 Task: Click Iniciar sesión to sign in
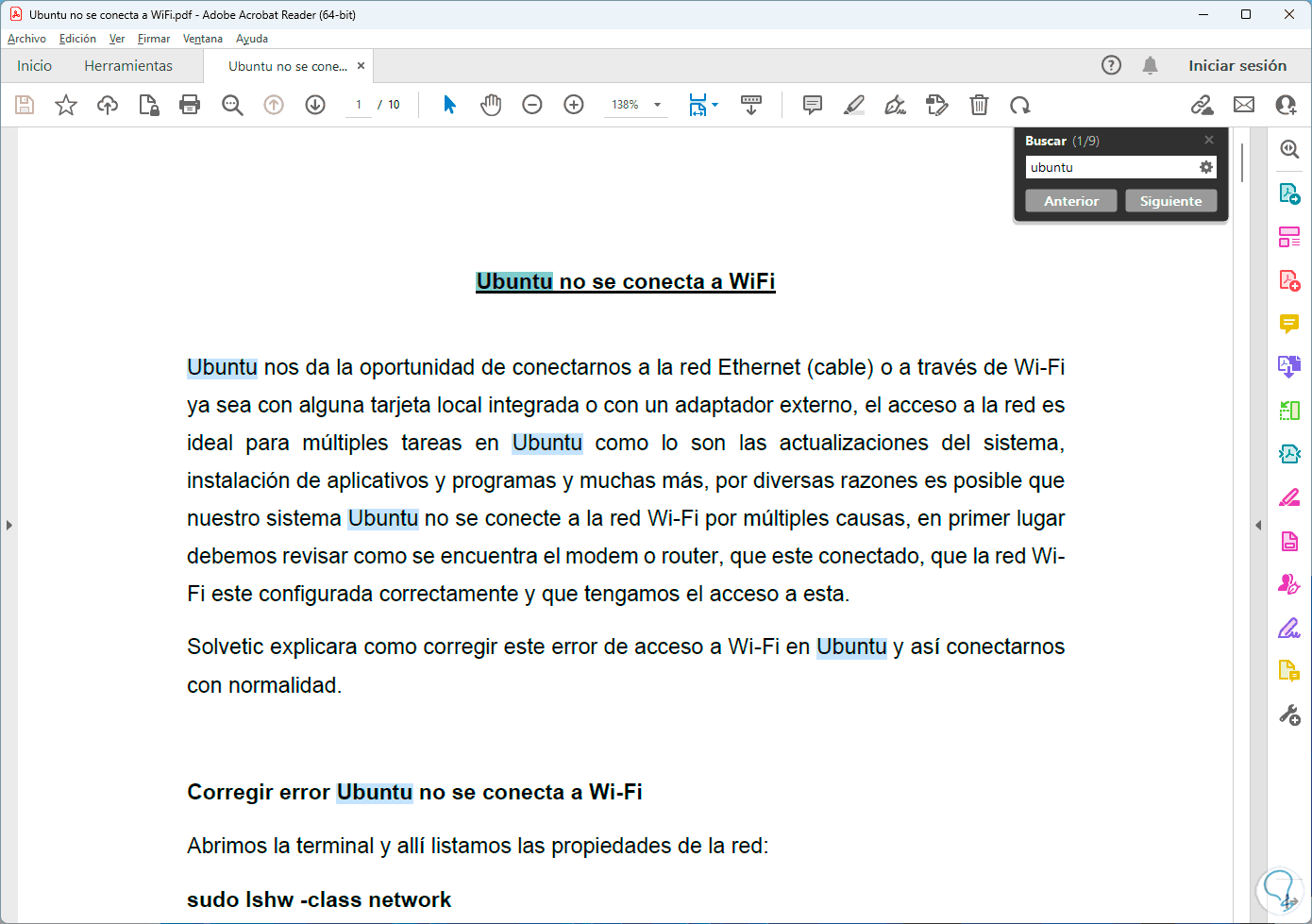pos(1237,66)
